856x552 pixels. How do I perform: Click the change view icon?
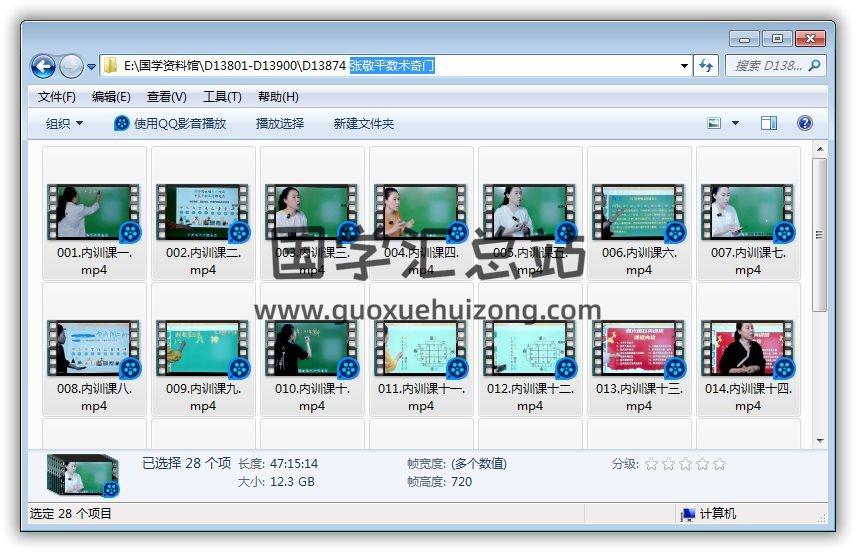click(714, 123)
